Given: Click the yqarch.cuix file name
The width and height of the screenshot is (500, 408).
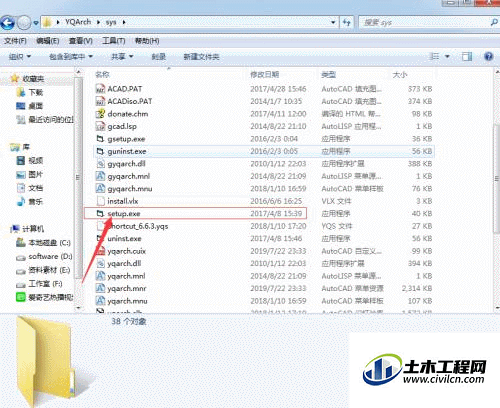Looking at the screenshot, I should pos(127,251).
